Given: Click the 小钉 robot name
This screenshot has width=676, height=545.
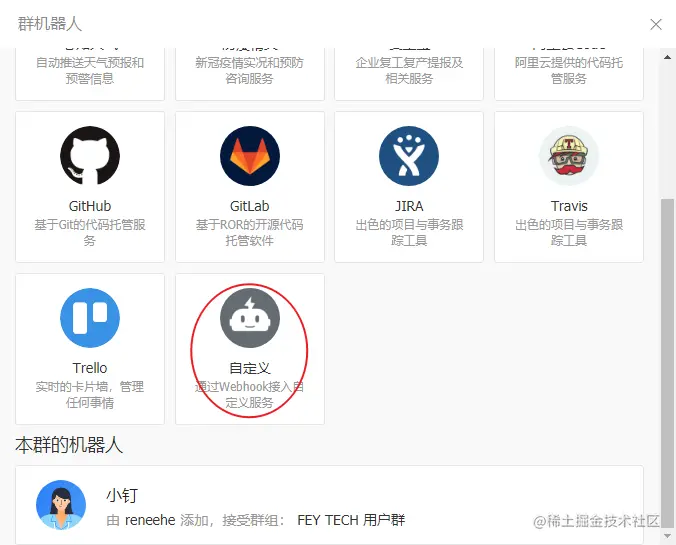Looking at the screenshot, I should click(122, 495).
